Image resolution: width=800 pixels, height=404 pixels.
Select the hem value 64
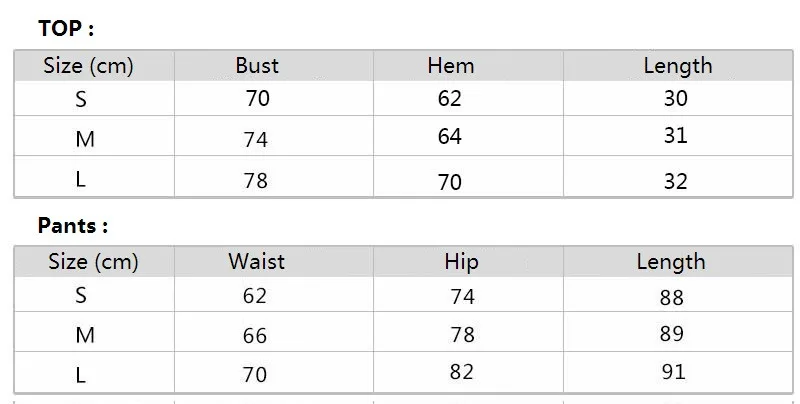click(449, 136)
